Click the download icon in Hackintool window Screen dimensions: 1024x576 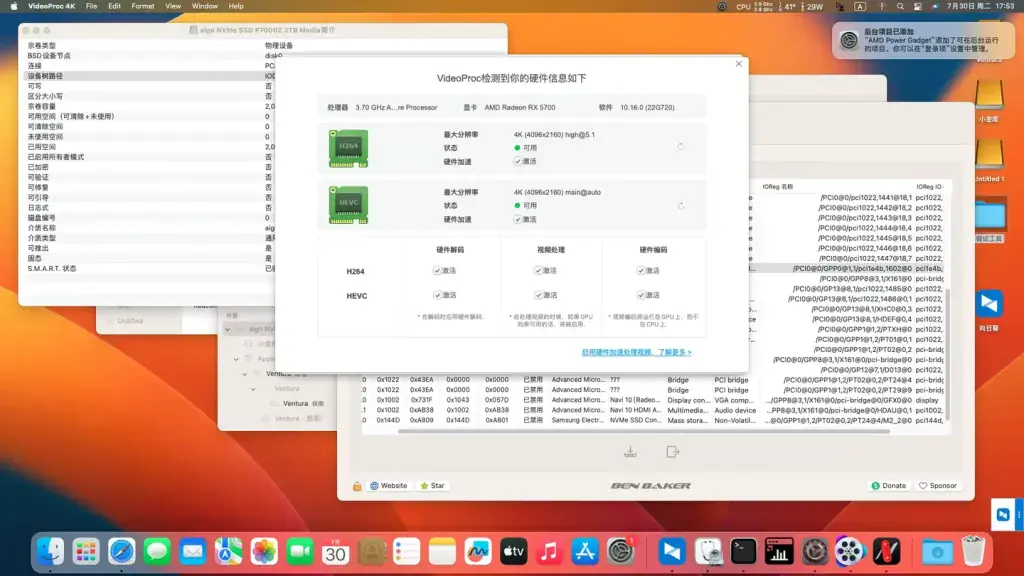coord(630,452)
